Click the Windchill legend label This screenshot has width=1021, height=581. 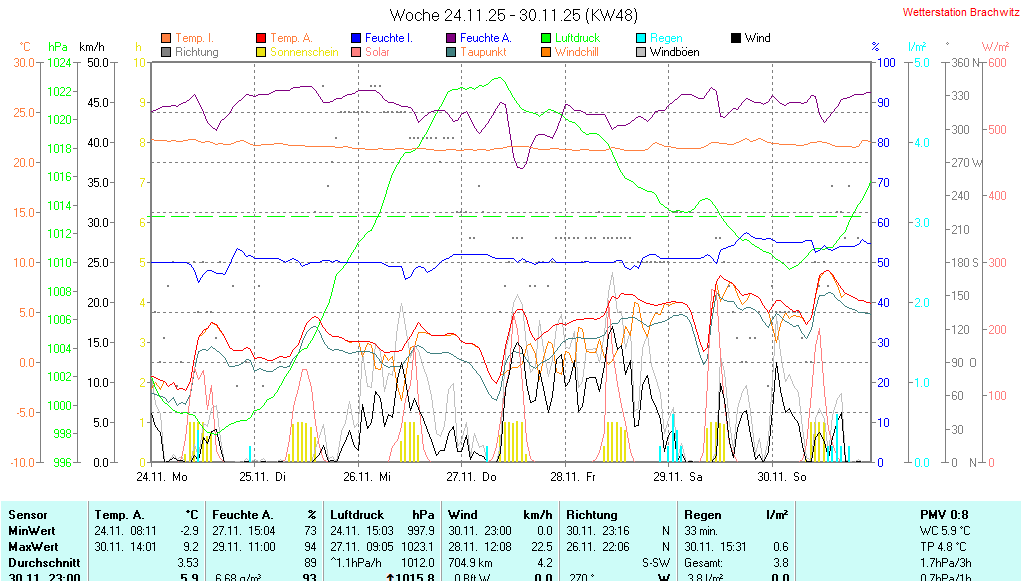pos(577,52)
